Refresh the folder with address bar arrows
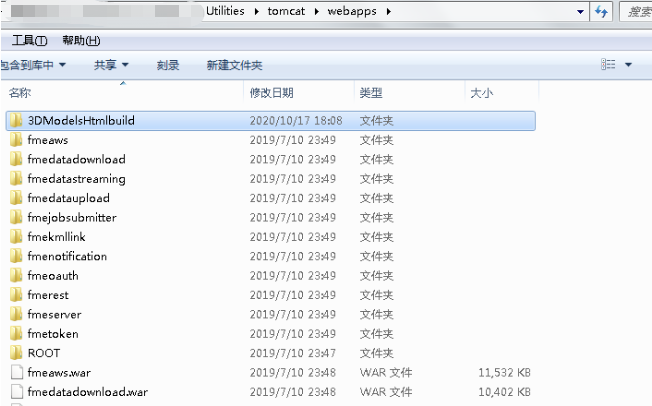Screen dimensions: 652x406 (x=601, y=12)
